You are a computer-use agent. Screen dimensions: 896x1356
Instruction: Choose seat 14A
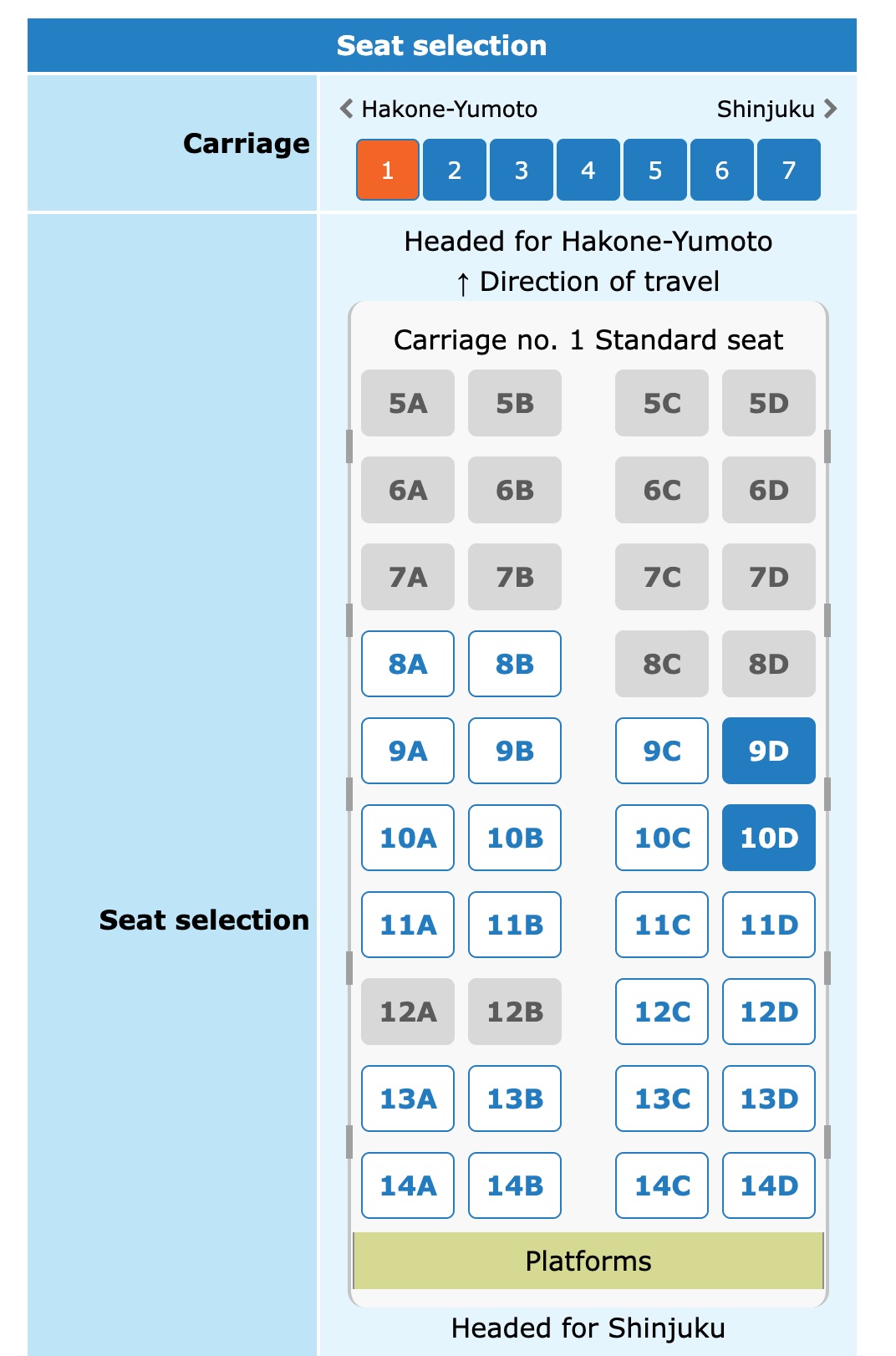(x=407, y=1185)
